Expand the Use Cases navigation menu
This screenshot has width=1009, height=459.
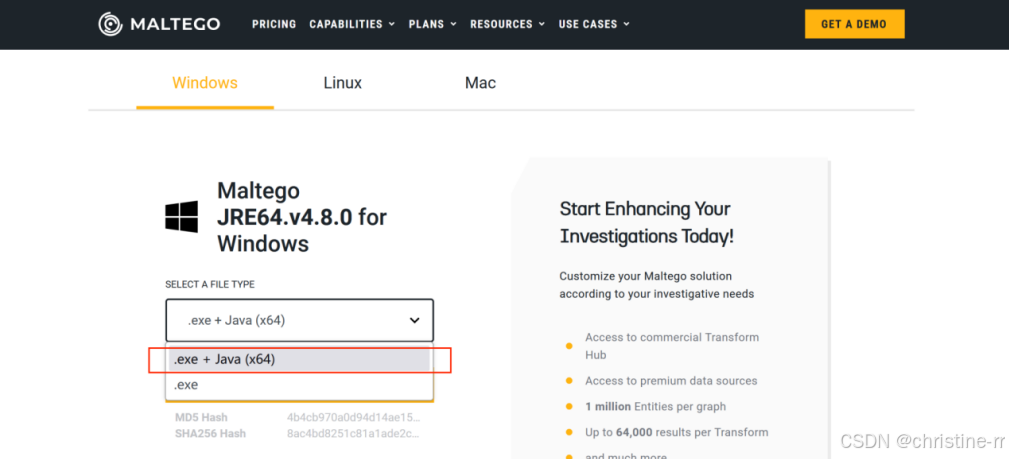tap(594, 24)
